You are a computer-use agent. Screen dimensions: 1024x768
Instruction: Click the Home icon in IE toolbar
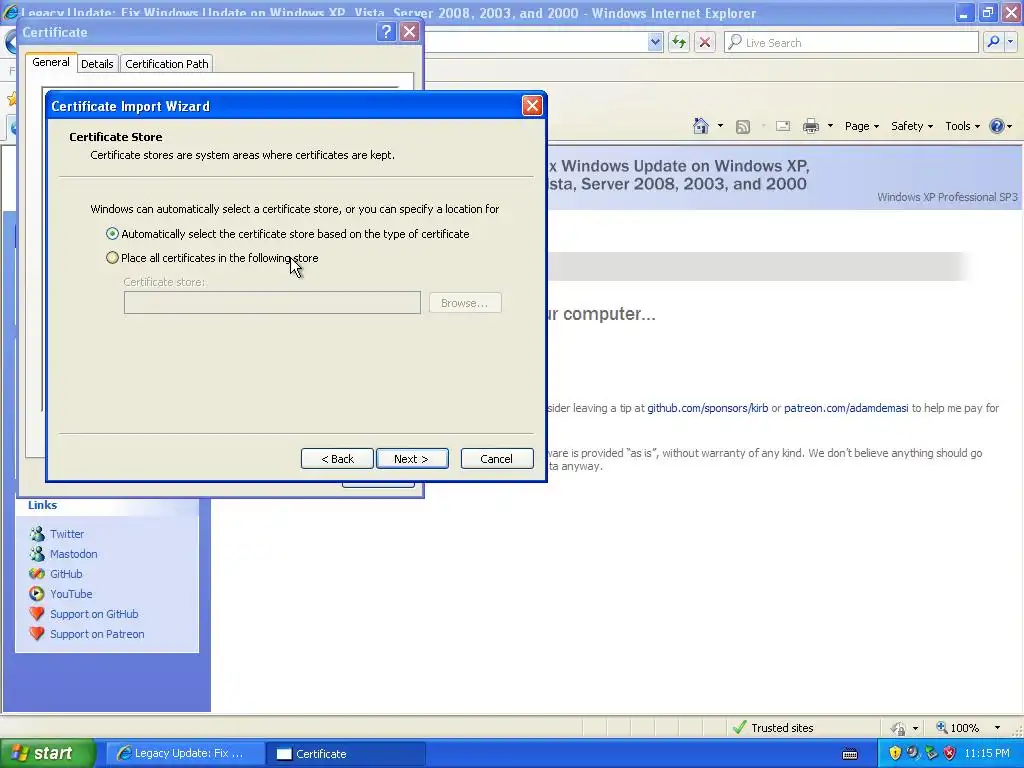pos(701,126)
